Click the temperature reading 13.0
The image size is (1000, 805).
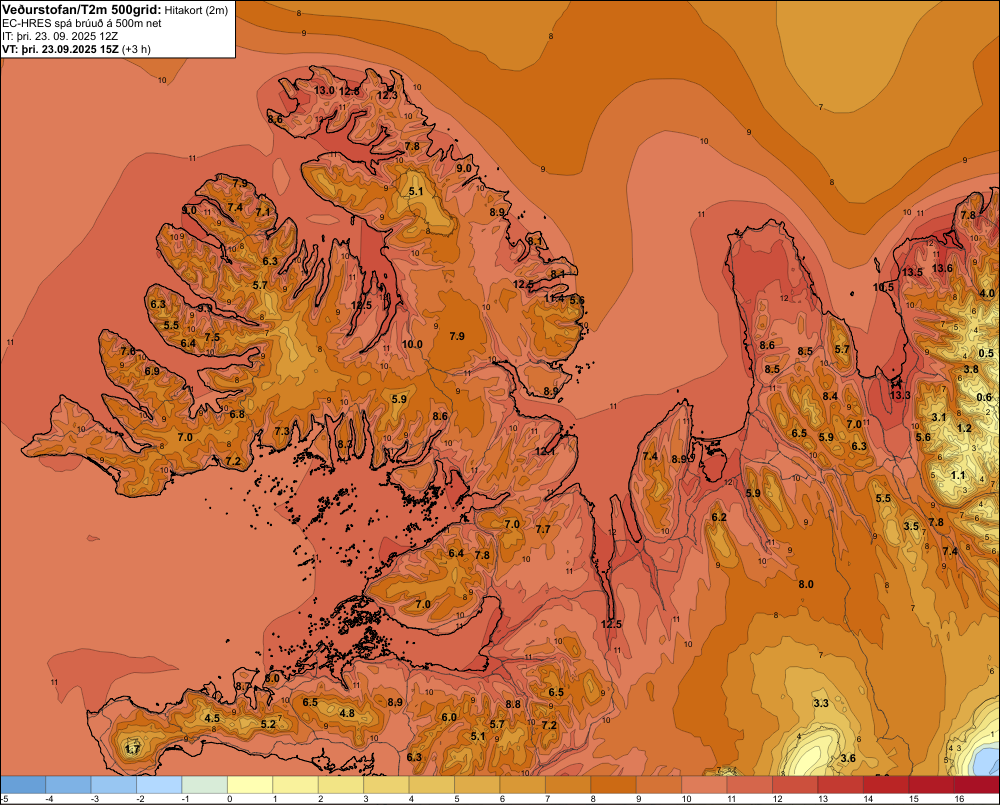pos(324,90)
